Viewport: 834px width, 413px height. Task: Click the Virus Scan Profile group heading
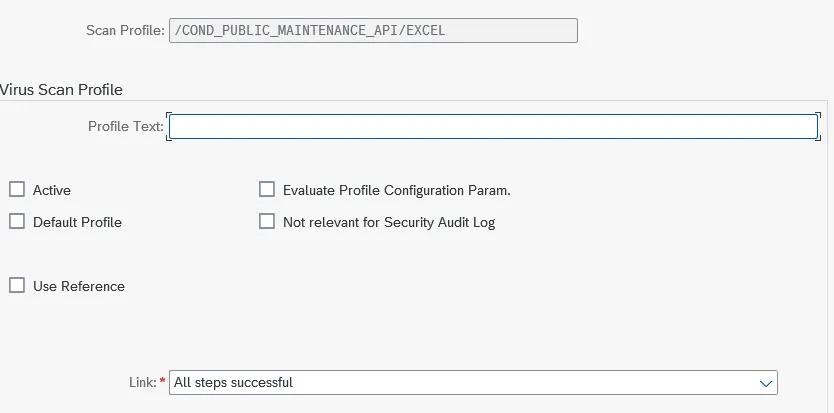[62, 90]
